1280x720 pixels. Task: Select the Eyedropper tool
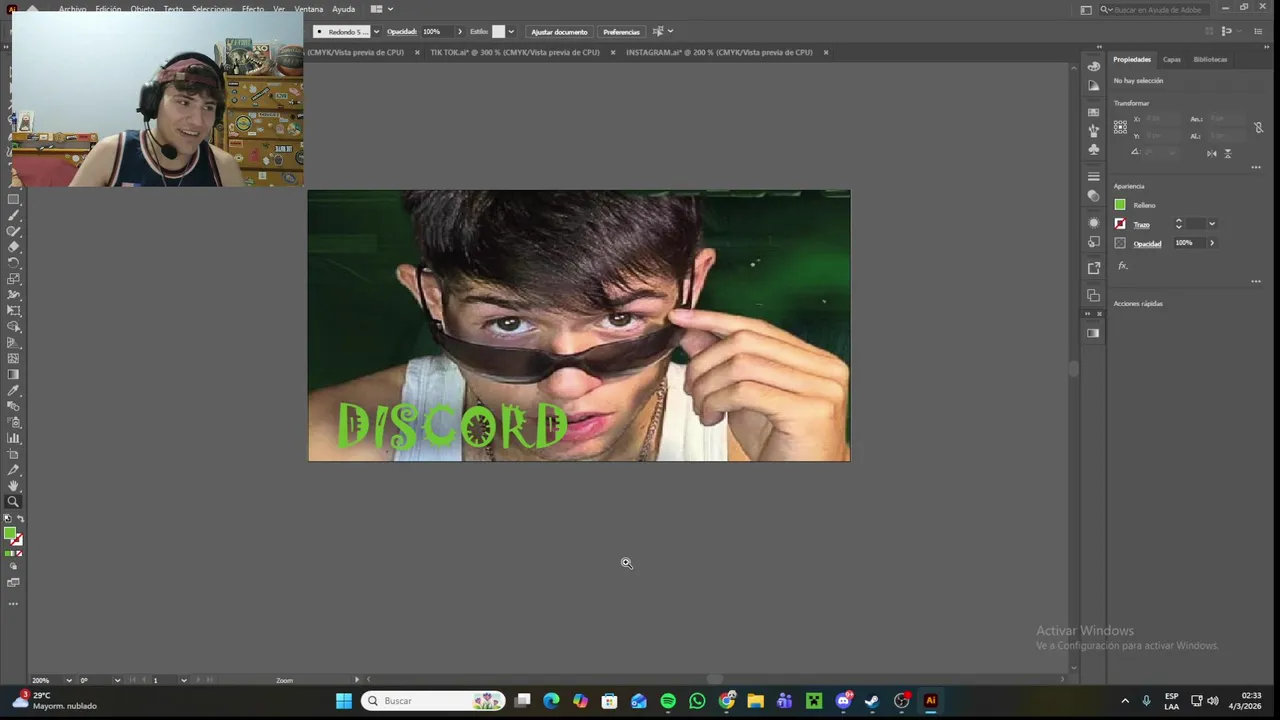coord(13,391)
